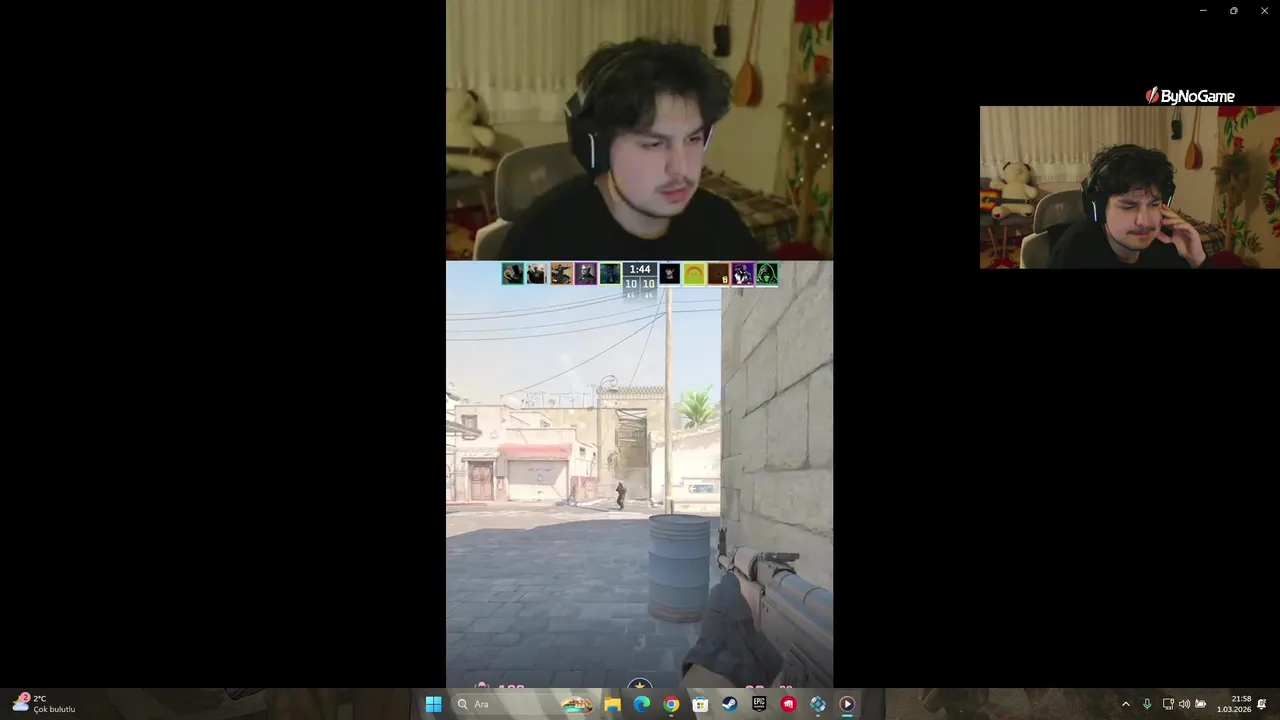The width and height of the screenshot is (1280, 720).
Task: Open the blue hexagon-chain app in taskbar
Action: pyautogui.click(x=818, y=704)
